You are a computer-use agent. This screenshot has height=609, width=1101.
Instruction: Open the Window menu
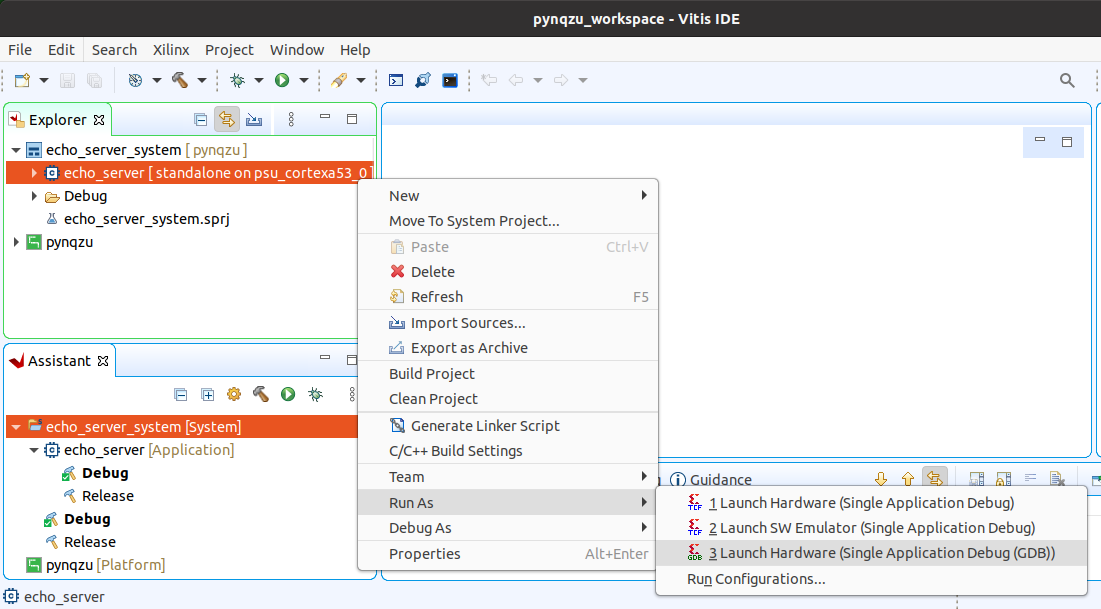(x=297, y=50)
